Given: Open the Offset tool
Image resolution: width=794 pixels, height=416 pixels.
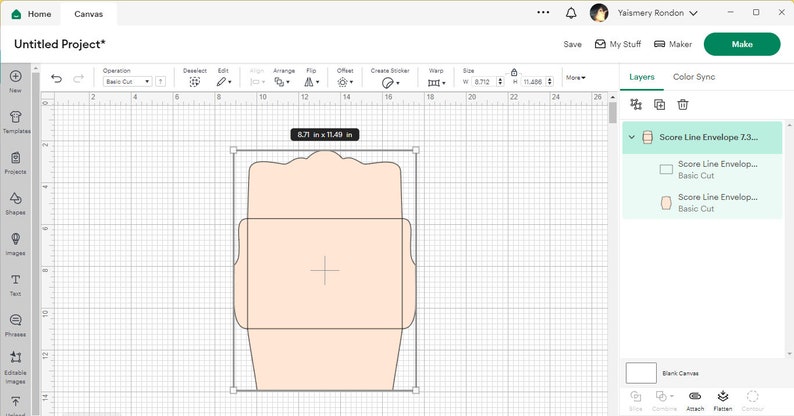Looking at the screenshot, I should point(345,81).
